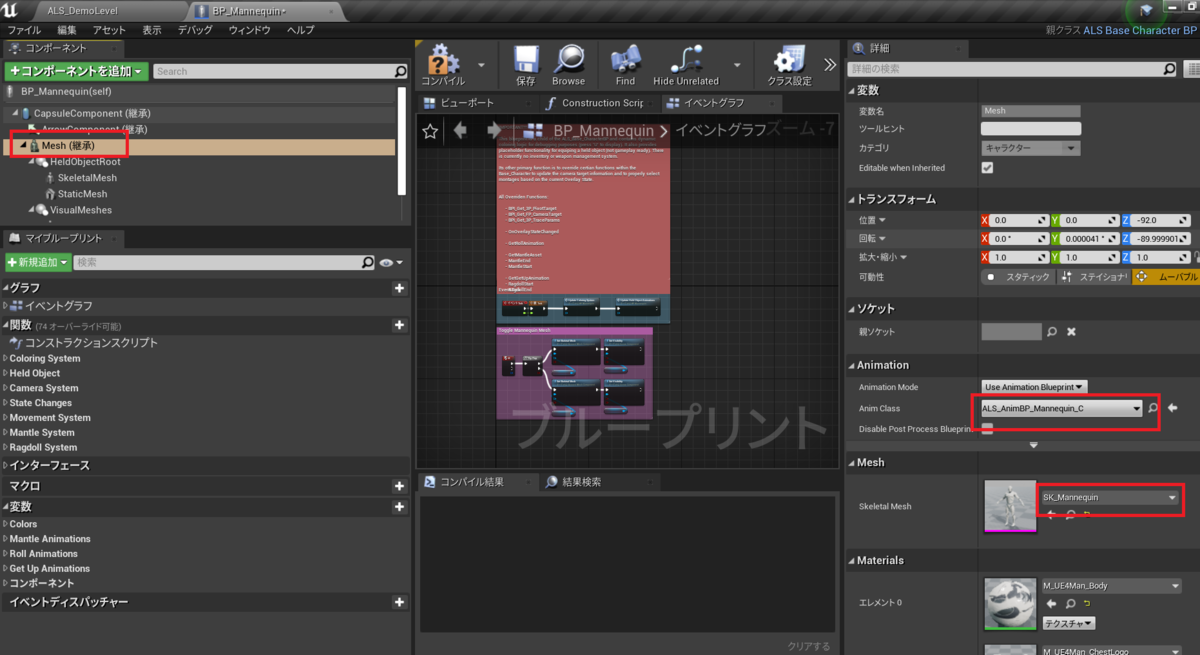The image size is (1200, 655).
Task: Click position X value field
Action: click(x=1019, y=220)
